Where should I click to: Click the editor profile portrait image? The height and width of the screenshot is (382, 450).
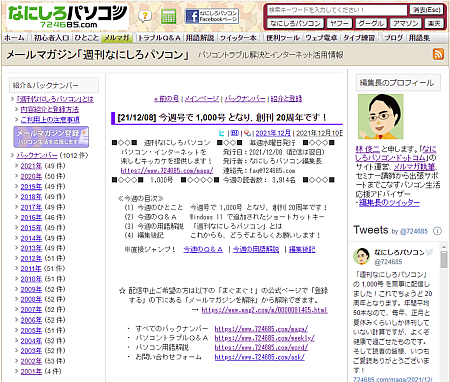pos(380,116)
